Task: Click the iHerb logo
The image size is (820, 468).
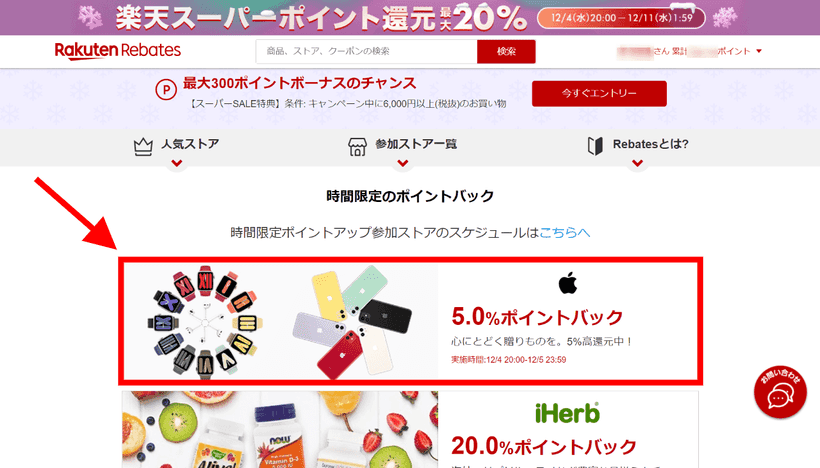Action: tap(567, 413)
